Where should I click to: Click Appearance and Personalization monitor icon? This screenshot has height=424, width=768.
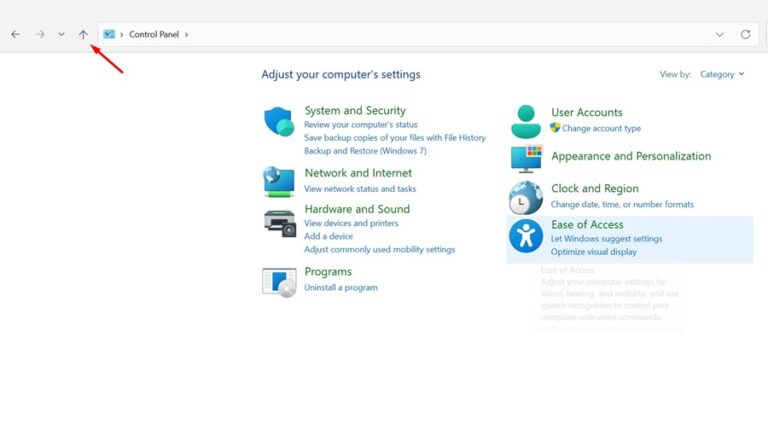pos(527,159)
